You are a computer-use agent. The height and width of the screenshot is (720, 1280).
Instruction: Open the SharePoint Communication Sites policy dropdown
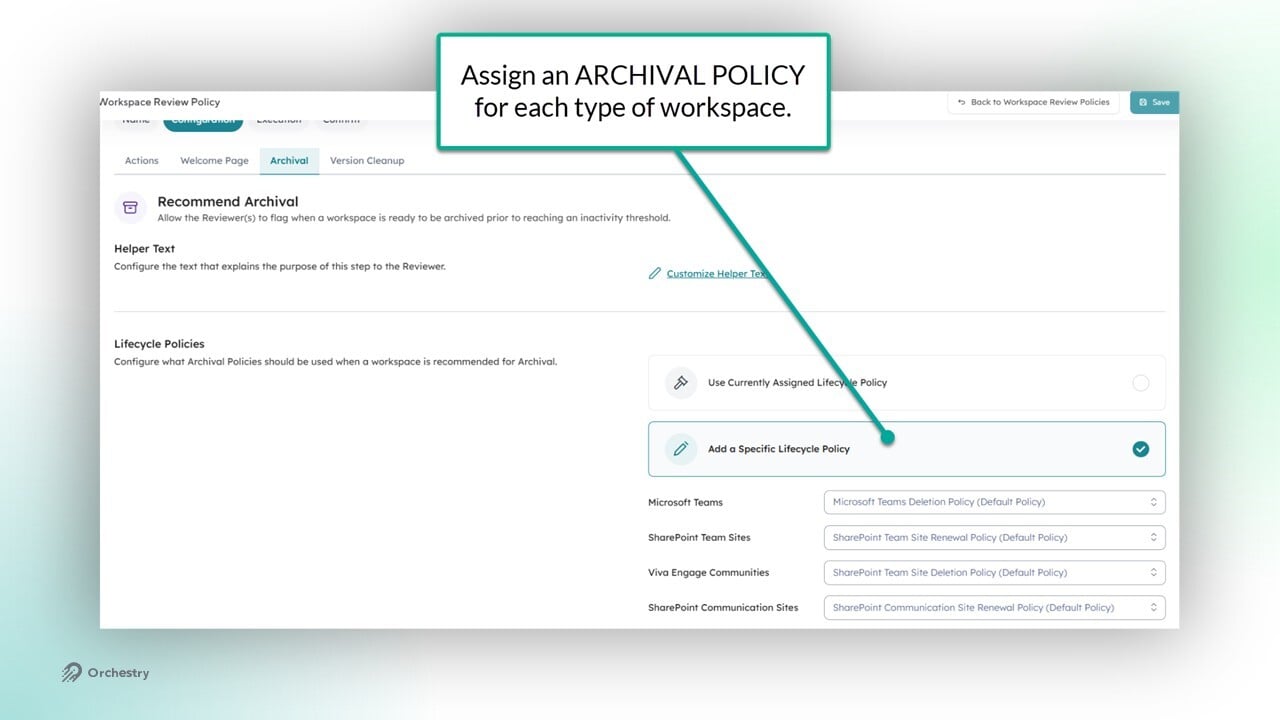tap(994, 607)
